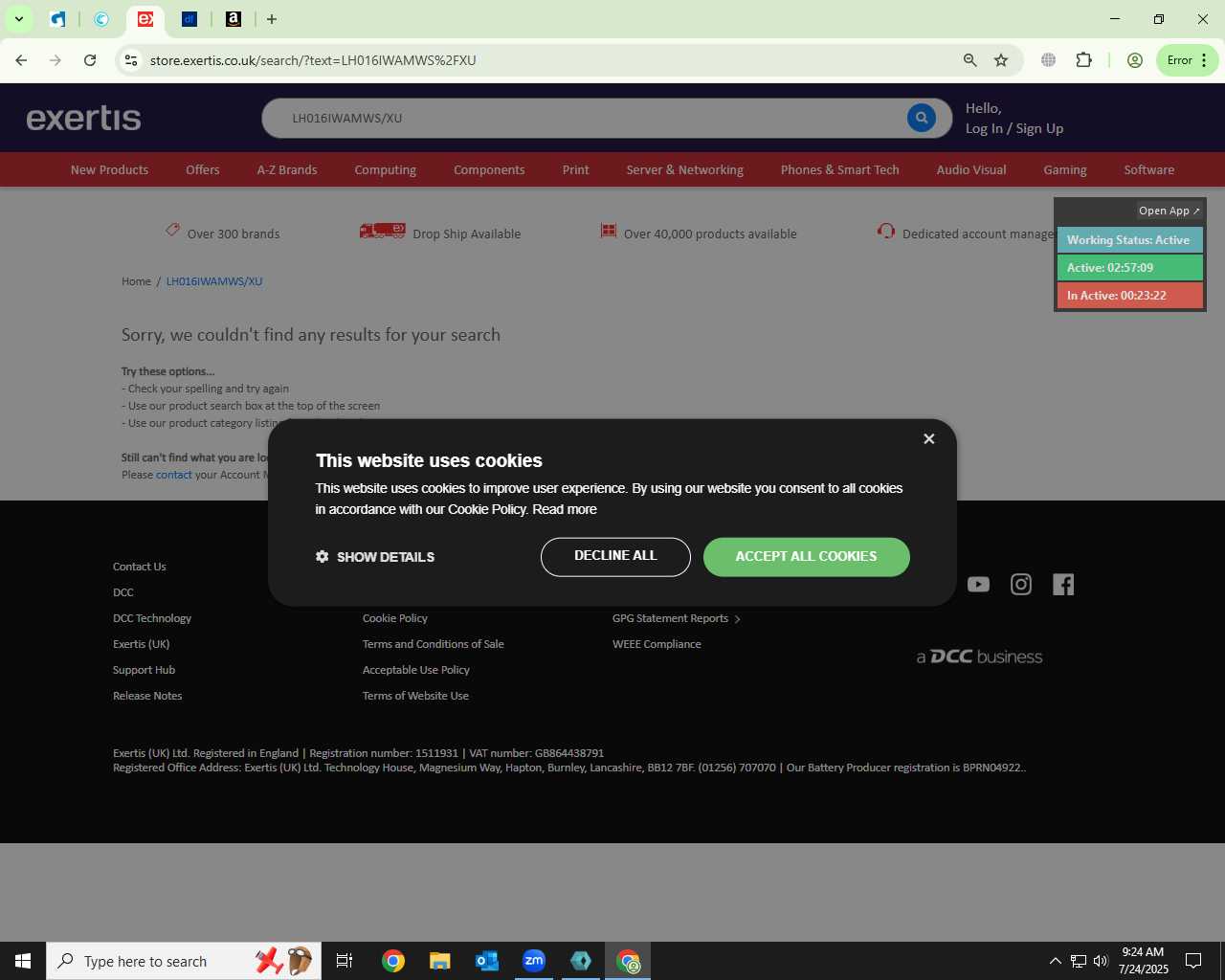
Task: Open the Computing menu
Action: 385,169
